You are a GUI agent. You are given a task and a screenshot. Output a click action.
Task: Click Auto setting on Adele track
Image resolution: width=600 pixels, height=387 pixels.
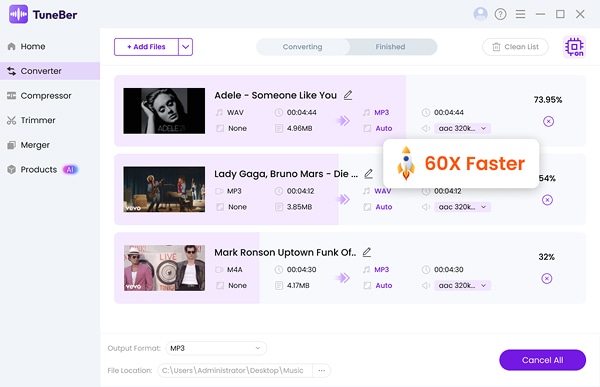coord(384,128)
